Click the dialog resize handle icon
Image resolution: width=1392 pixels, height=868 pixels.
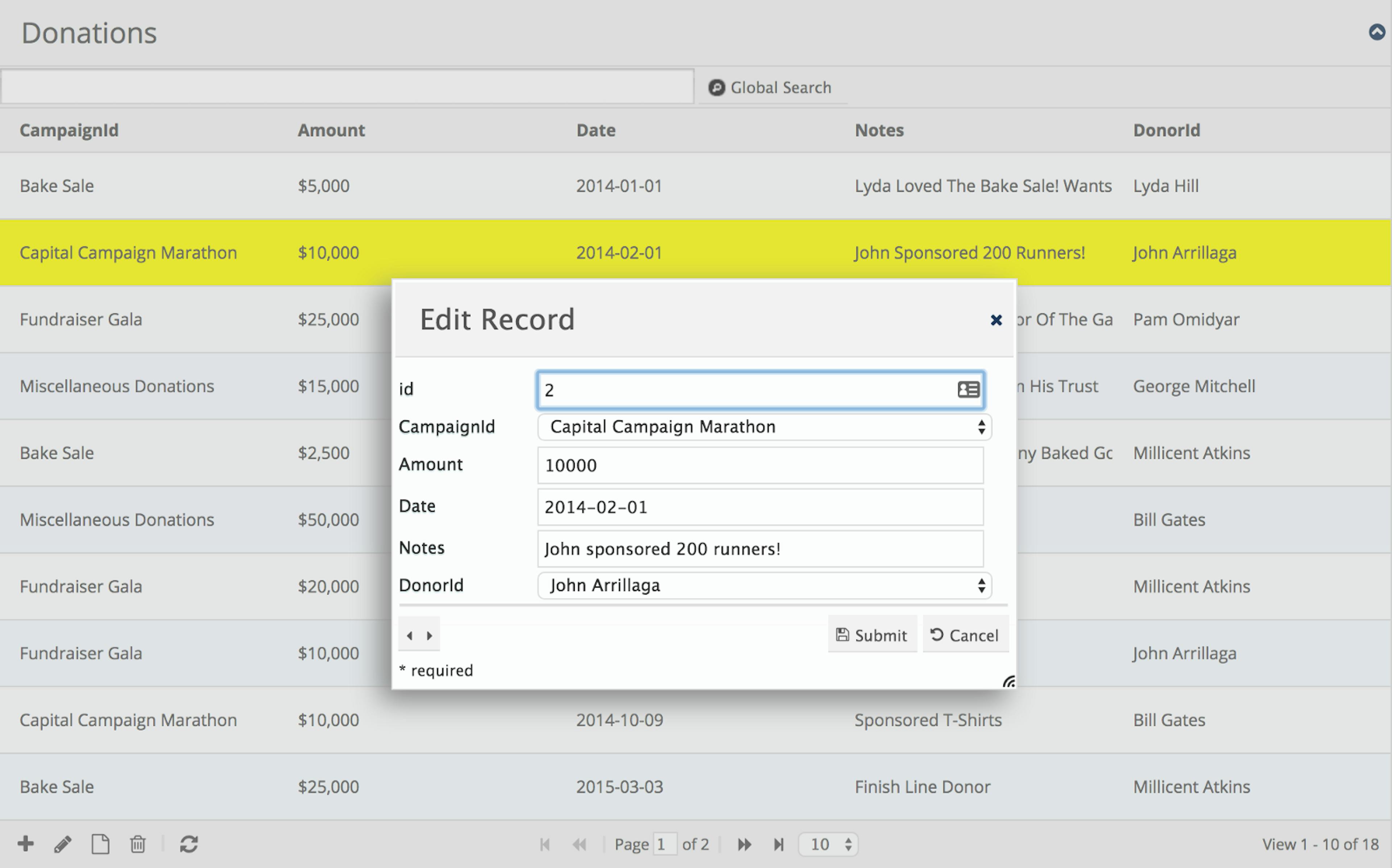[x=1009, y=681]
